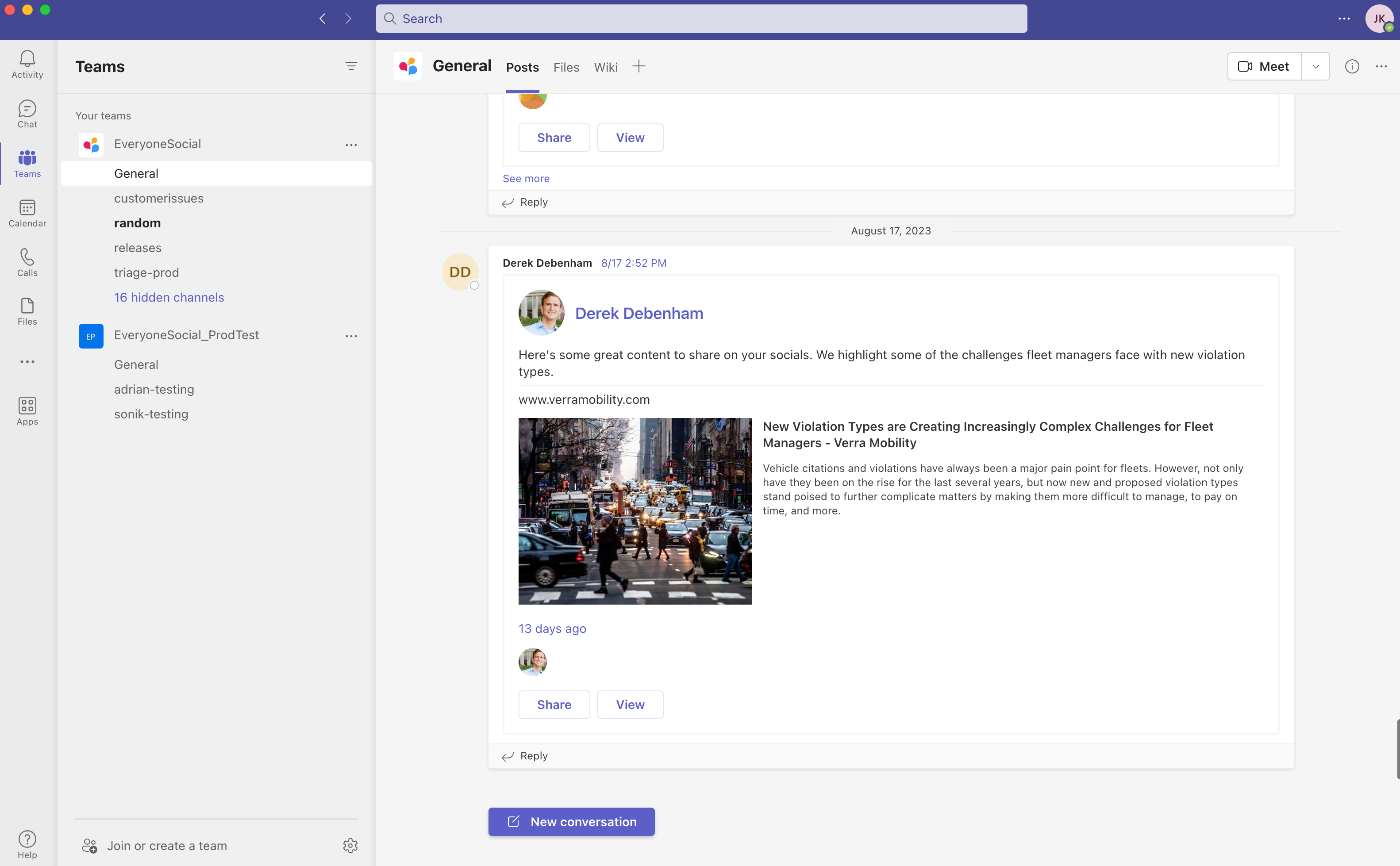Expand the Meet dropdown arrow

pos(1316,66)
